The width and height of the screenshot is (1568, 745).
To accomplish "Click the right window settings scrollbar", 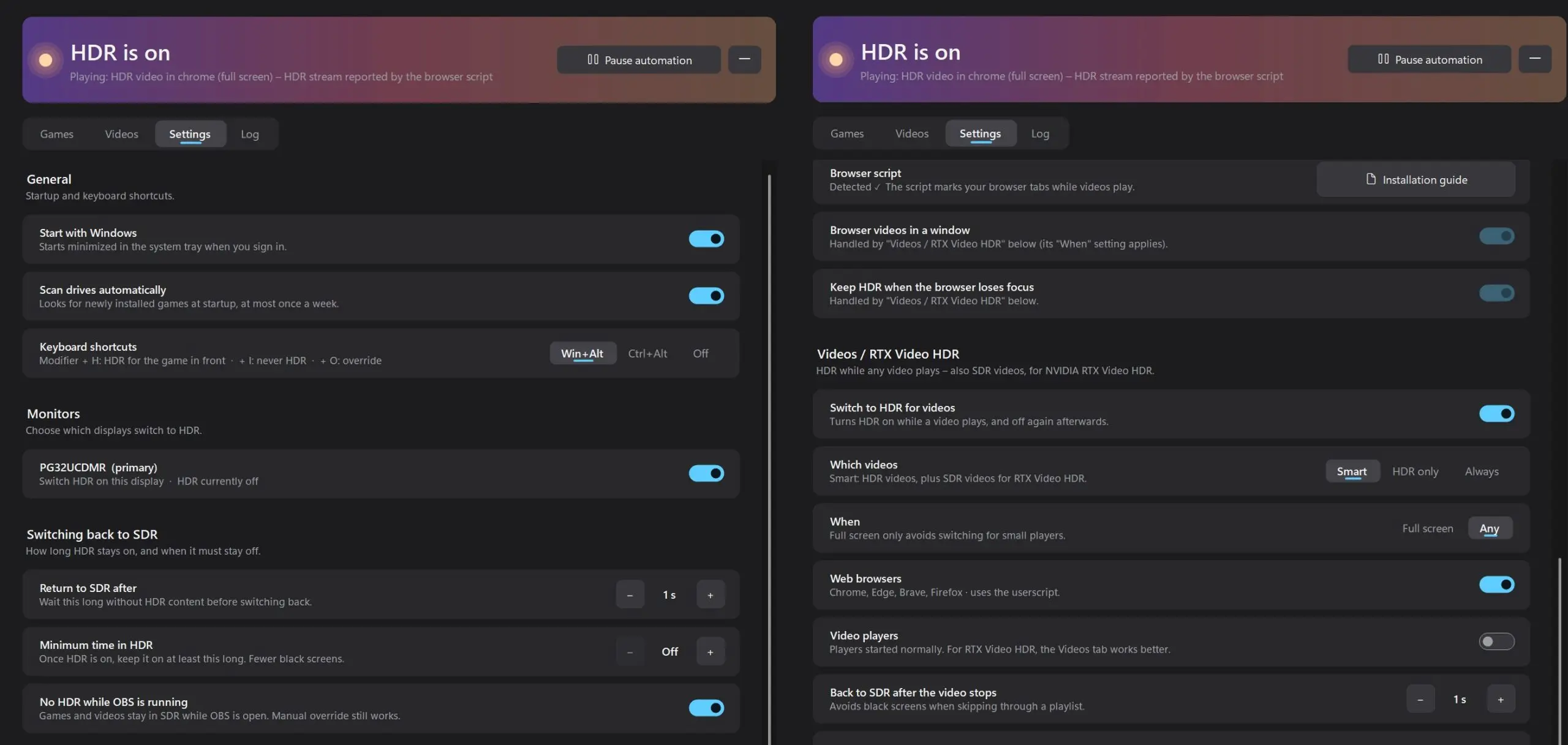I will coord(1559,651).
